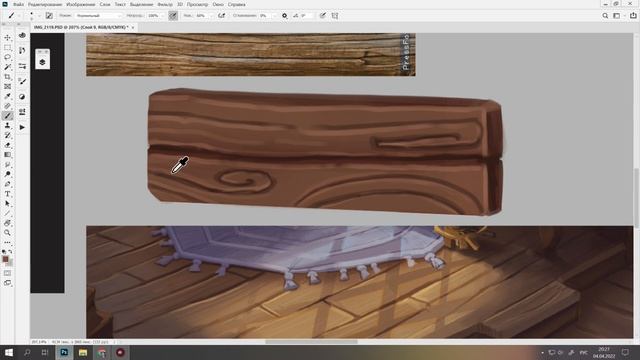The image size is (640, 360).
Task: Click the horizontal scrollbar thumb
Action: pyautogui.click(x=311, y=342)
